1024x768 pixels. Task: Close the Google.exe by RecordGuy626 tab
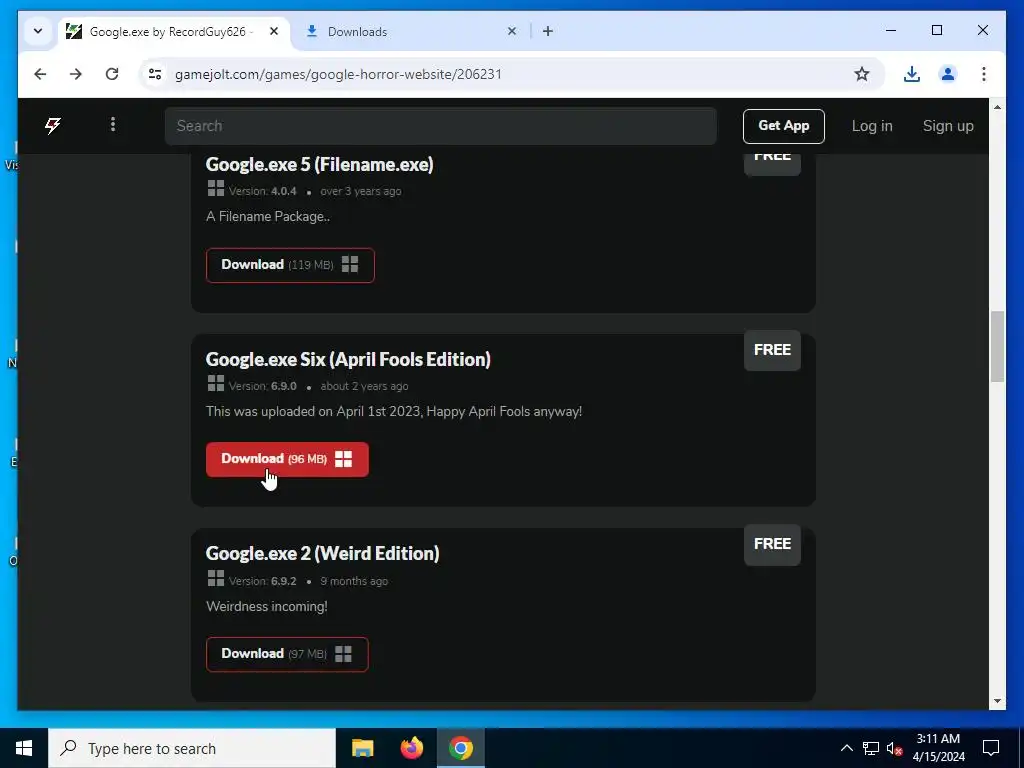(x=274, y=31)
